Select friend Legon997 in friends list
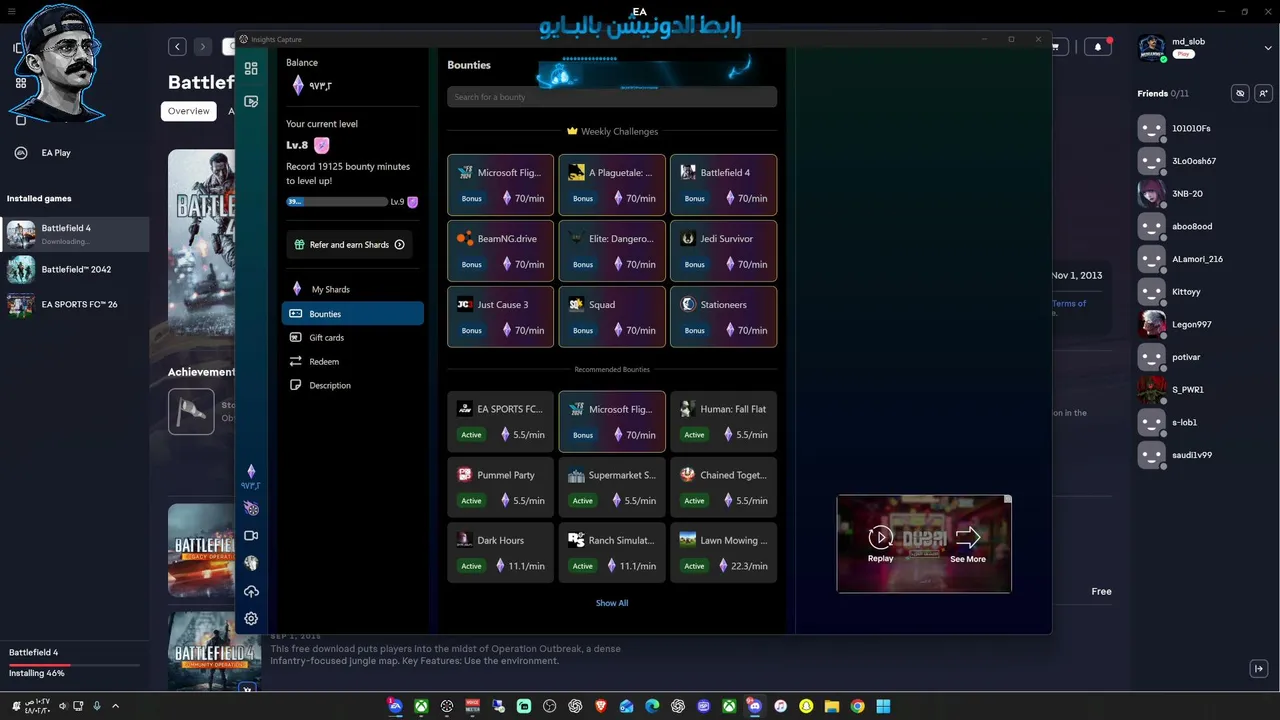The image size is (1280, 720). (1204, 325)
